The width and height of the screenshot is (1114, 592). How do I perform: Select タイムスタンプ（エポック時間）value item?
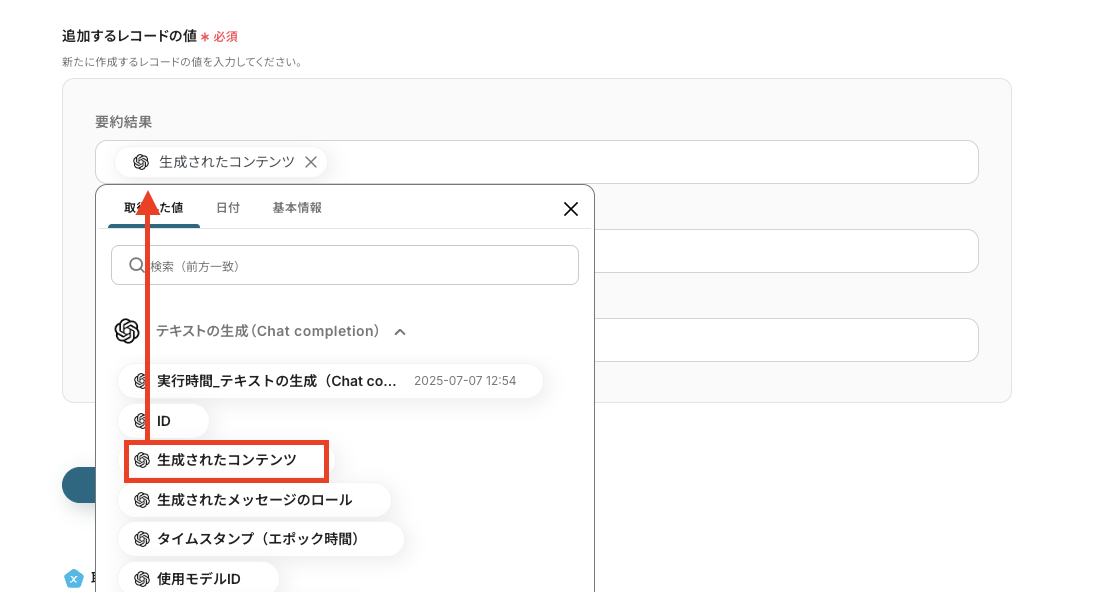coord(261,539)
